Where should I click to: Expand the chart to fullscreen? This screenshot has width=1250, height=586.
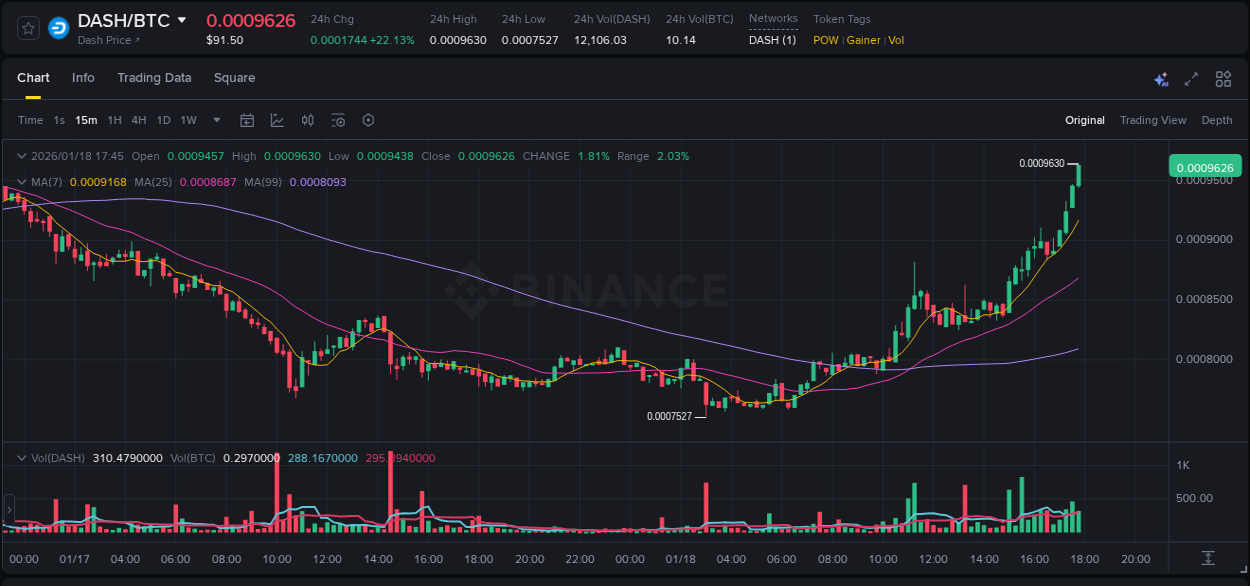(1190, 78)
